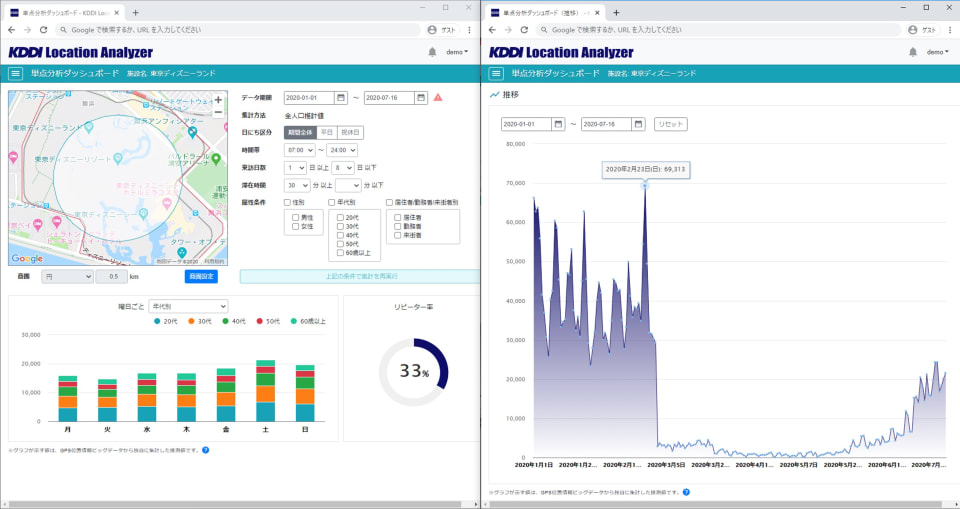Open start date calendar in trend window
This screenshot has height=509, width=960.
(558, 124)
